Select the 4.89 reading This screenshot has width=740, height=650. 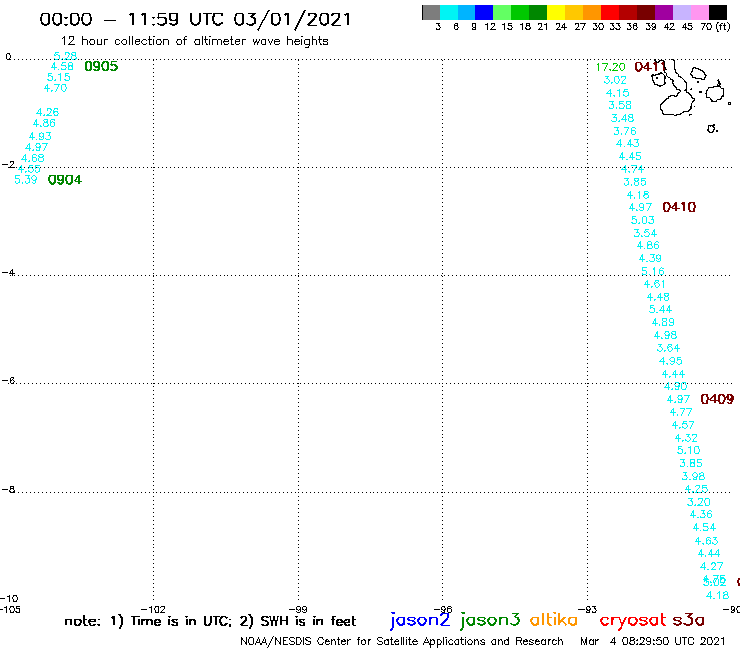663,322
